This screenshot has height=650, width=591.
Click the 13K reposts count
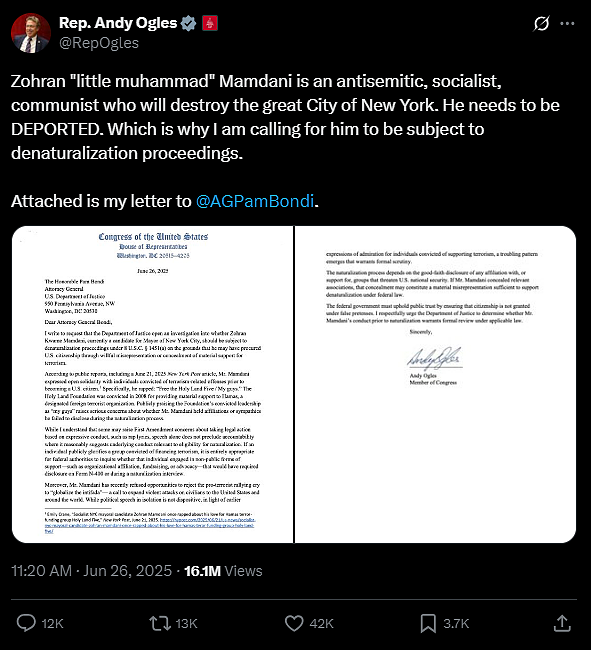click(186, 623)
